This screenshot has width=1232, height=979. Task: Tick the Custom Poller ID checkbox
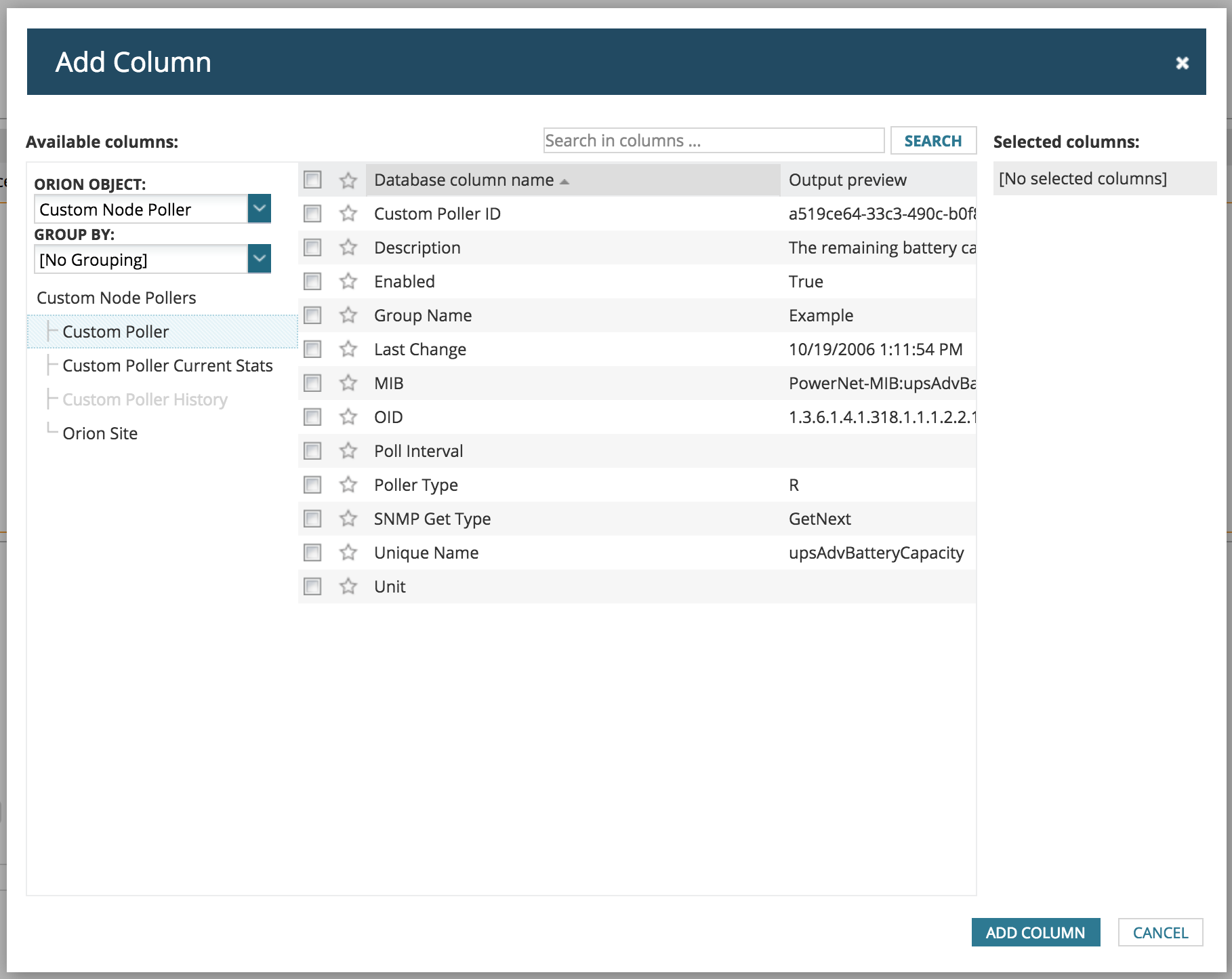pyautogui.click(x=312, y=214)
